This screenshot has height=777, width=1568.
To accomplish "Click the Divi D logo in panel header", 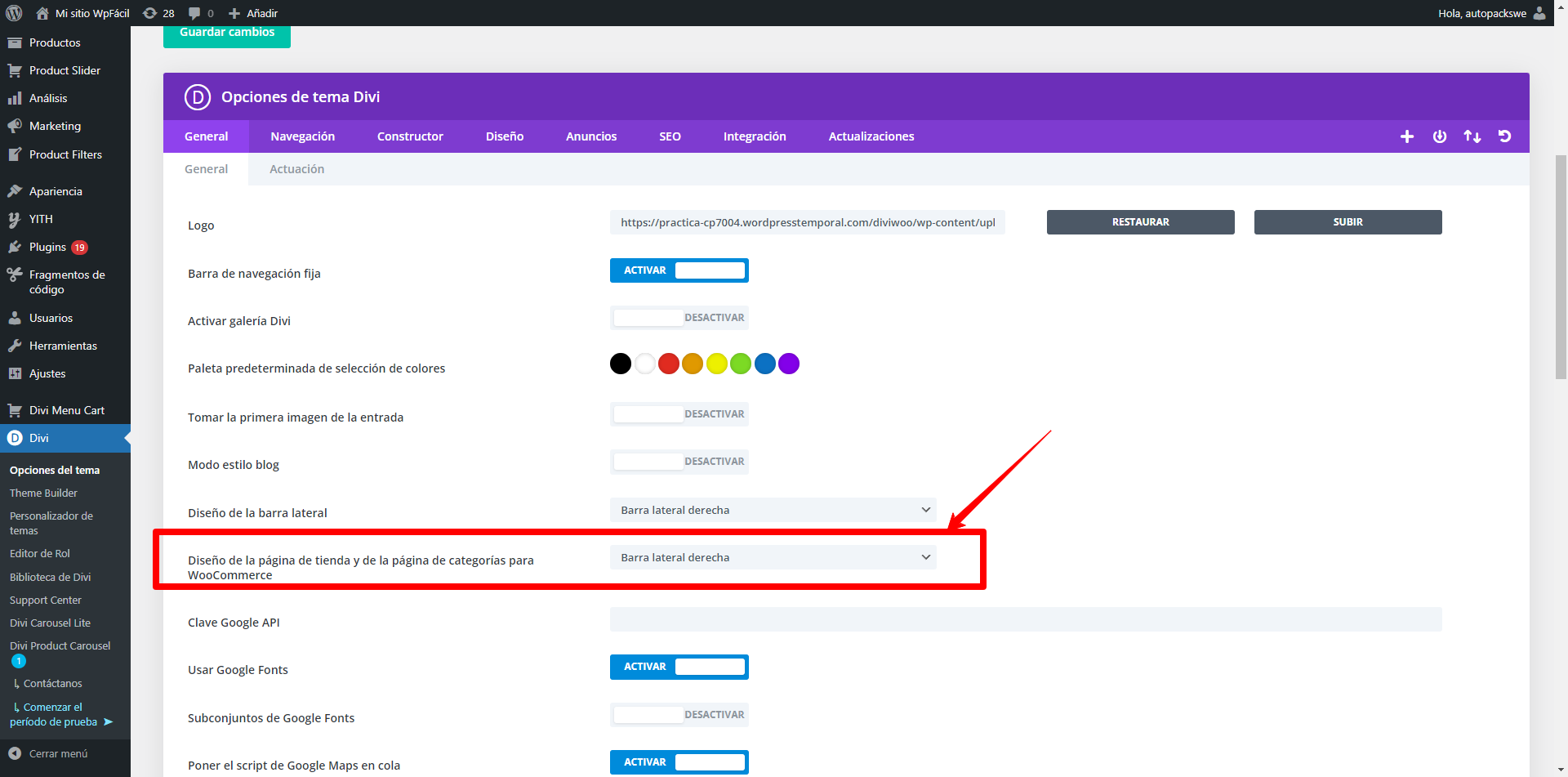I will pyautogui.click(x=198, y=97).
